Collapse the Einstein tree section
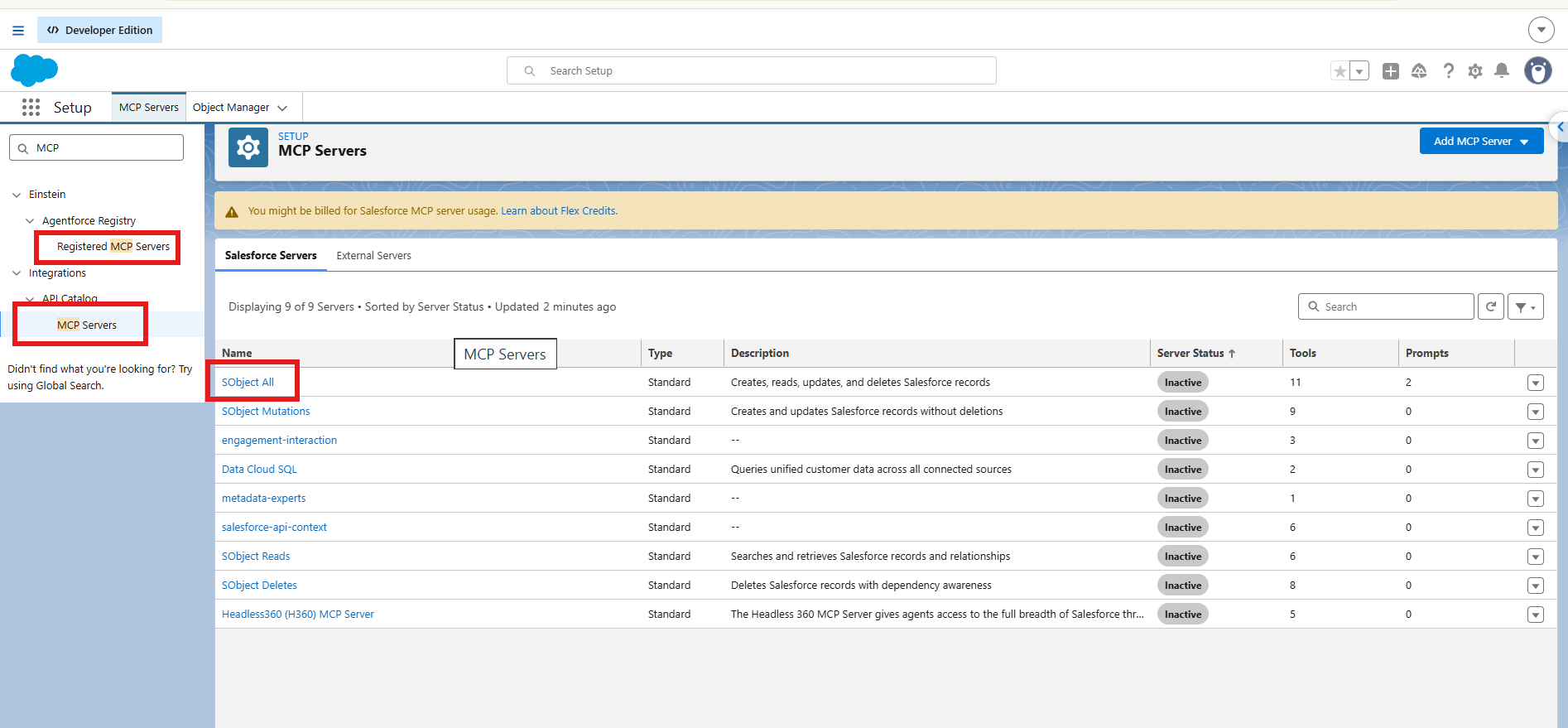 tap(17, 195)
